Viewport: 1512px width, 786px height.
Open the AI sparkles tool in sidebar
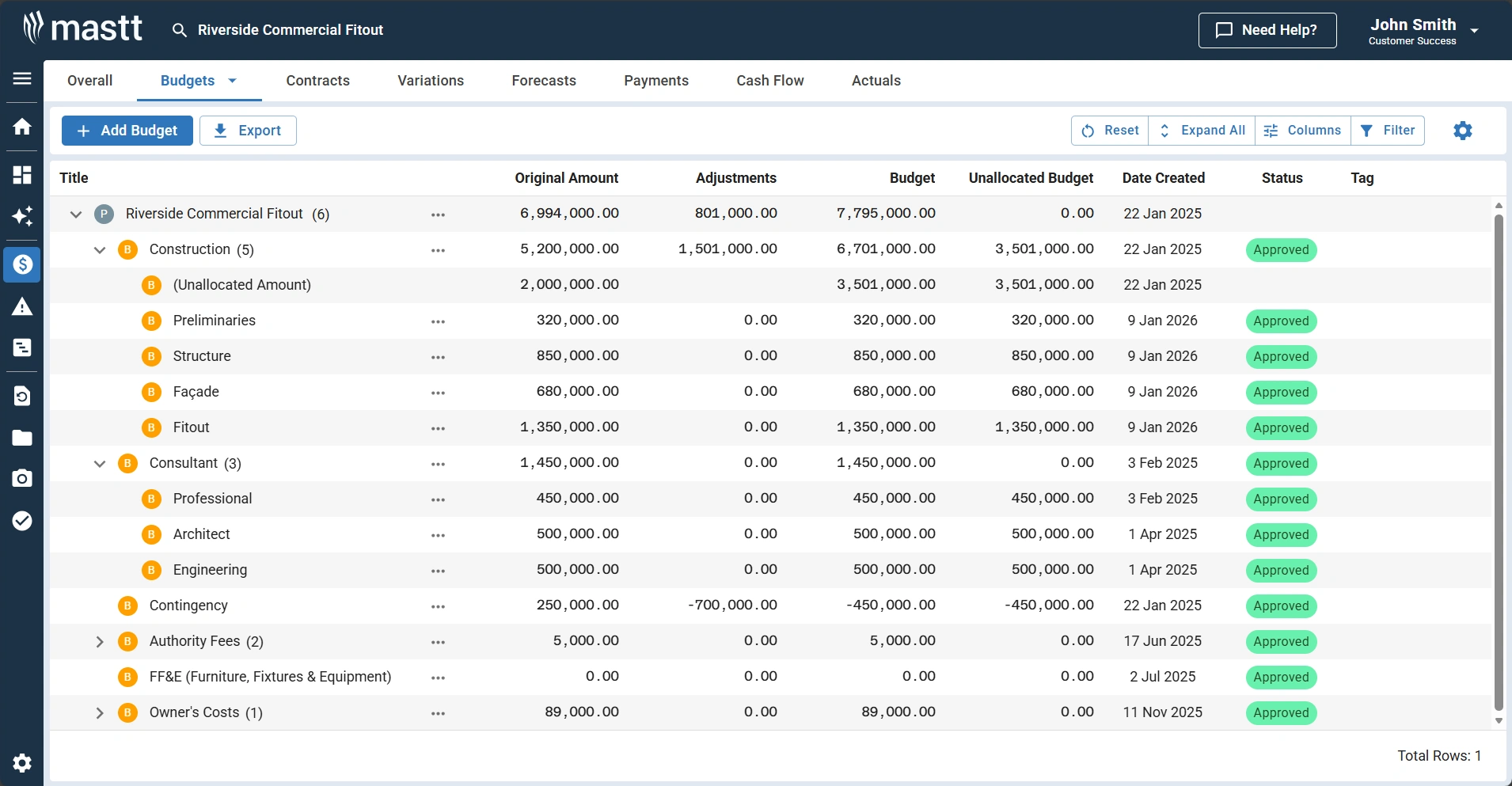click(21, 216)
